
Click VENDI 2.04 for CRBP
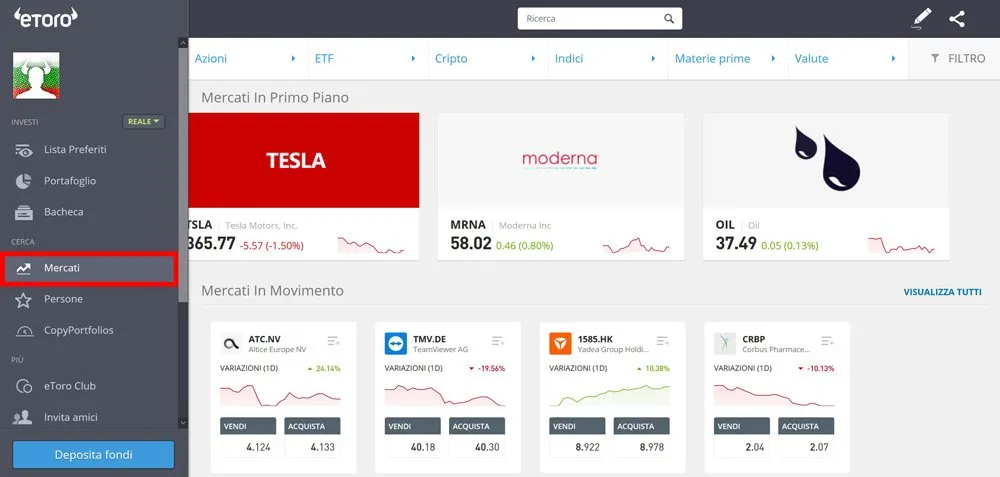(742, 437)
